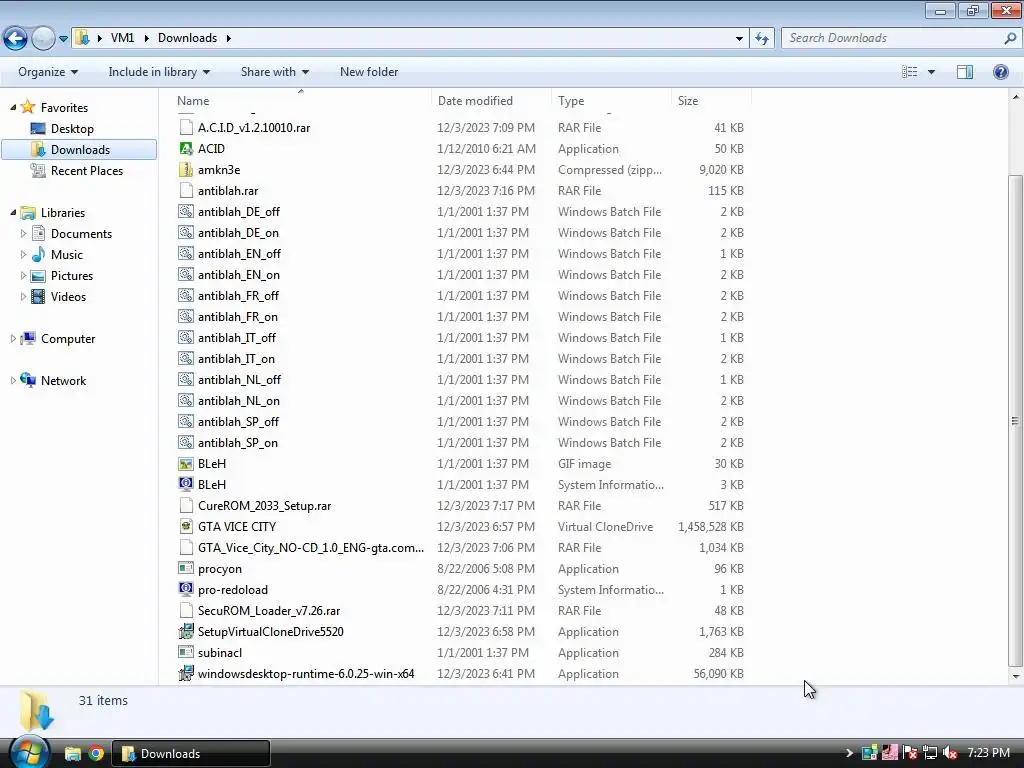Select the procyon application icon

pos(186,569)
